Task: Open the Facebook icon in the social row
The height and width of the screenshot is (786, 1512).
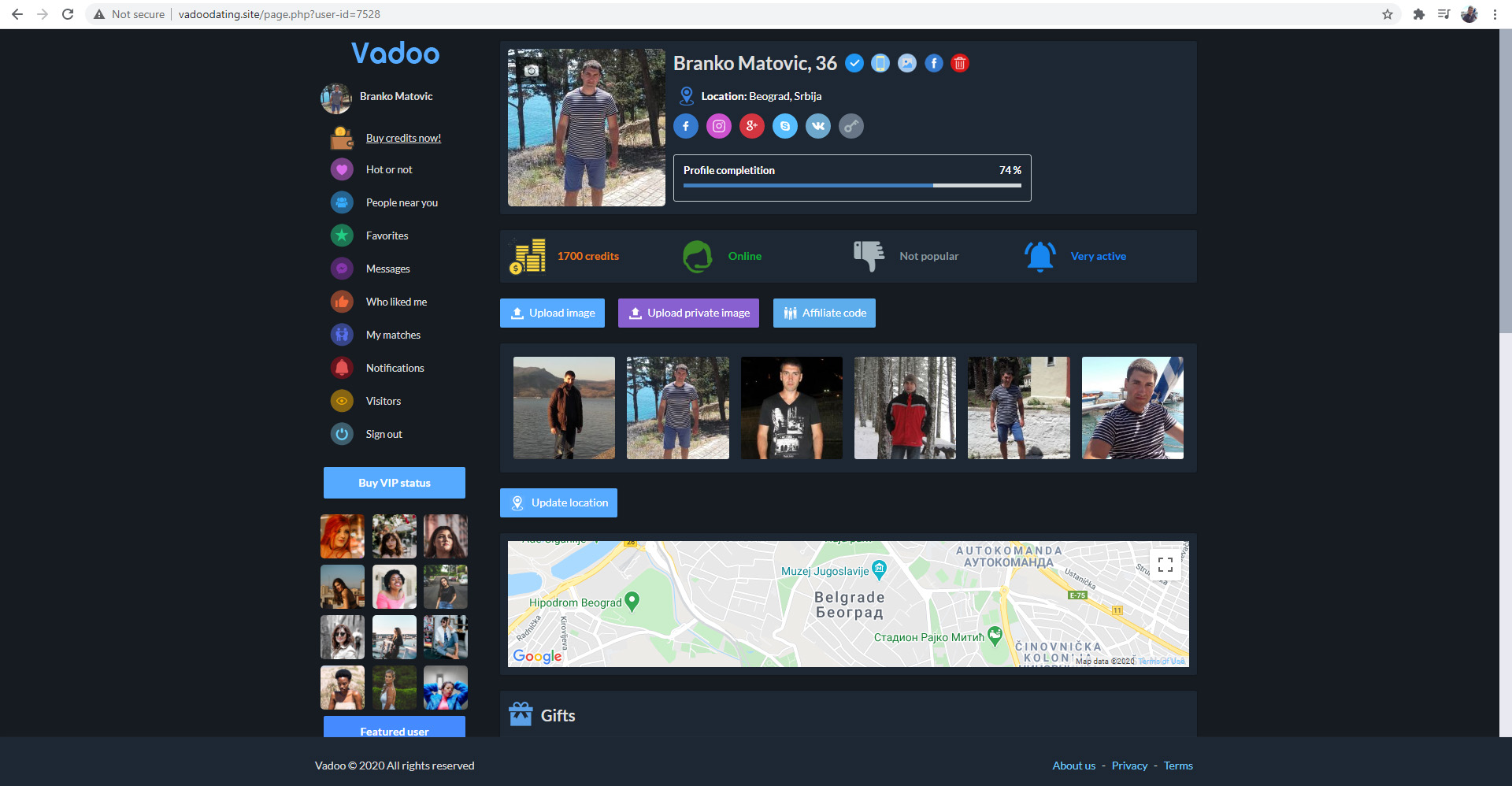Action: [x=686, y=126]
